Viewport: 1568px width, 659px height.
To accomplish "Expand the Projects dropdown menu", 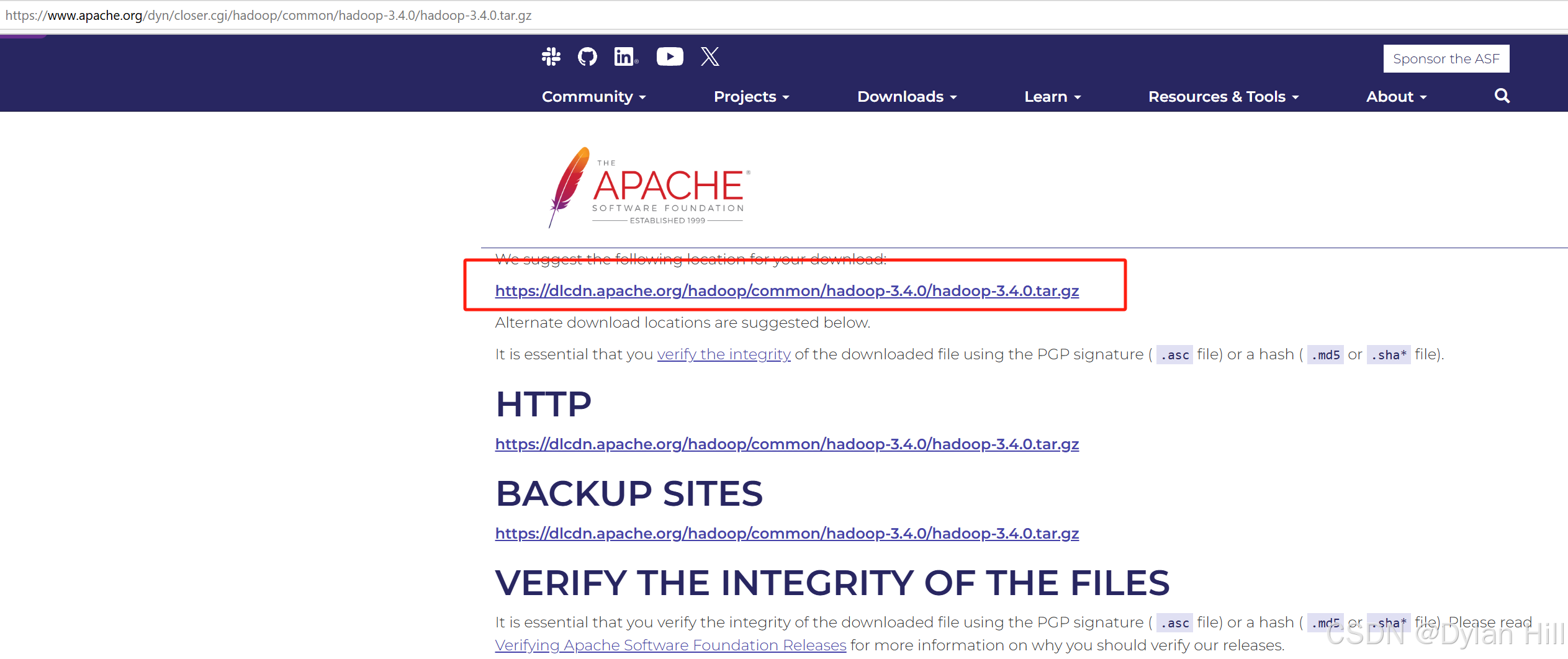I will (751, 97).
